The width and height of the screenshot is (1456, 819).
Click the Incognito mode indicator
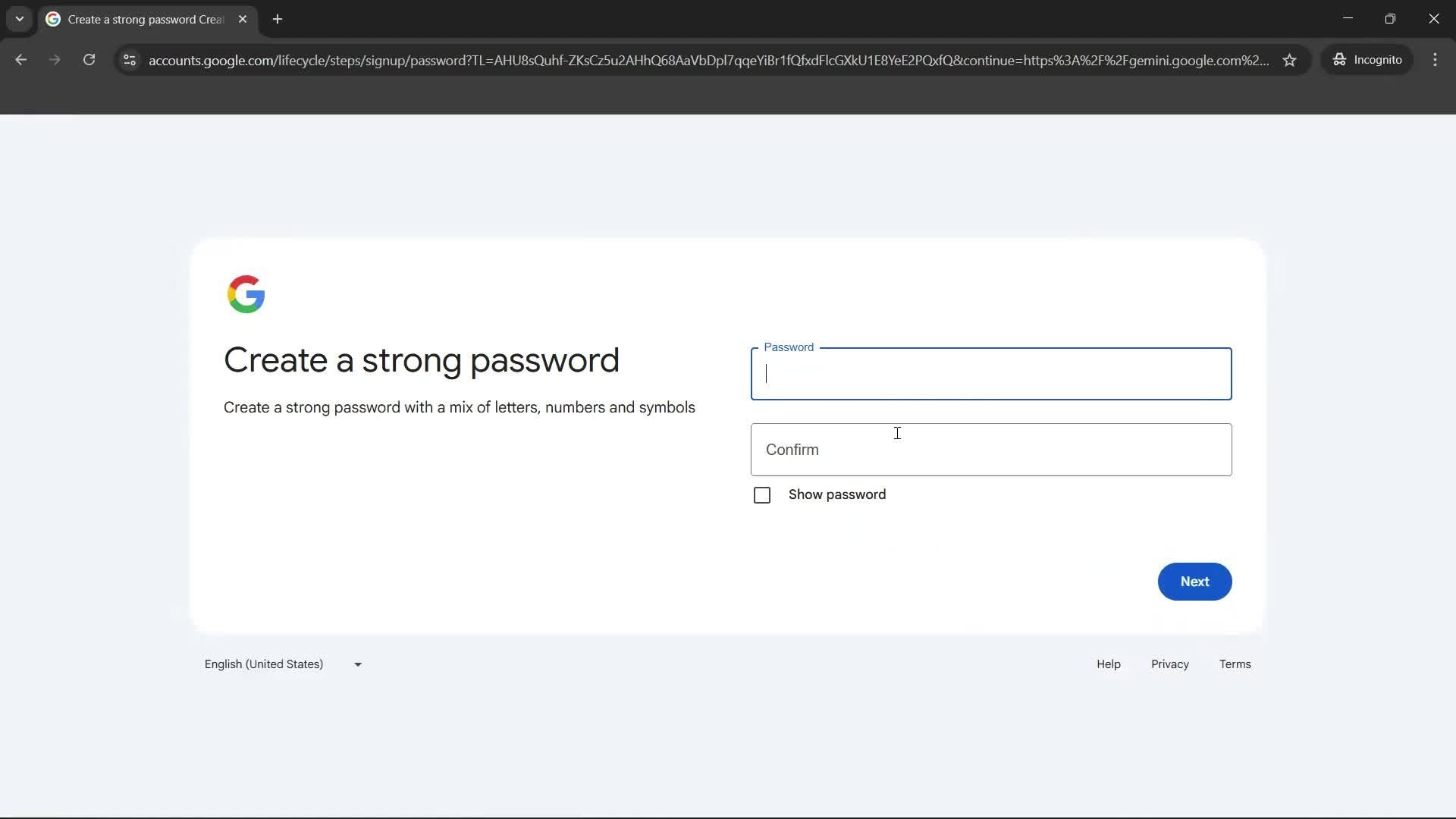point(1367,60)
